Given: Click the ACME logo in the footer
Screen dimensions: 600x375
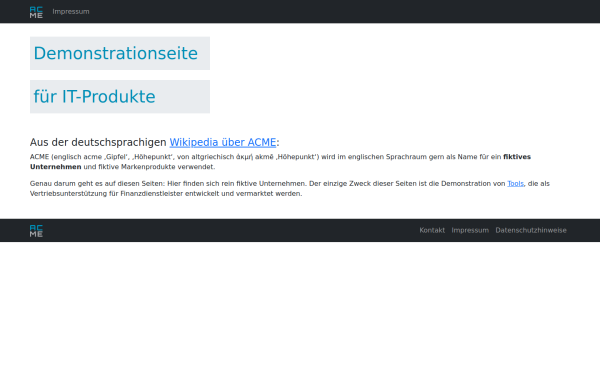Looking at the screenshot, I should pos(36,230).
